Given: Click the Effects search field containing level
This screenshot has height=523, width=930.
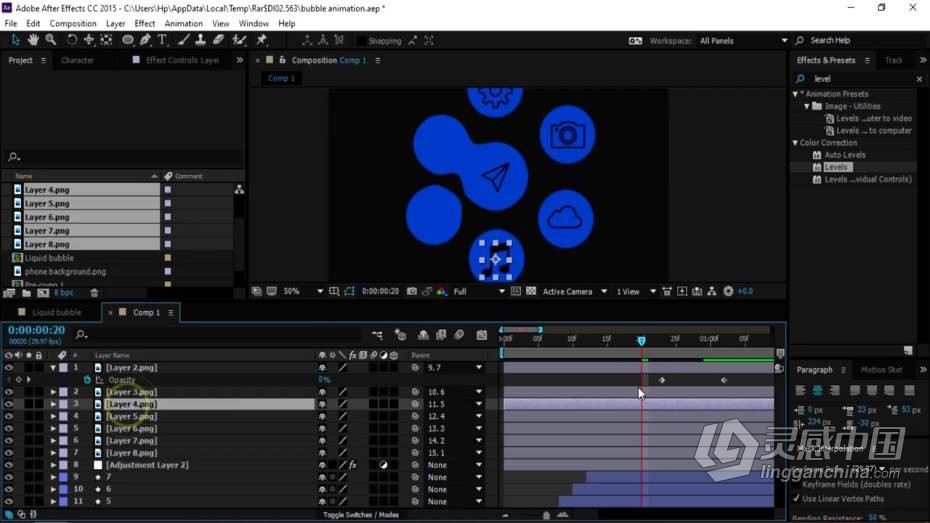Looking at the screenshot, I should tap(860, 79).
